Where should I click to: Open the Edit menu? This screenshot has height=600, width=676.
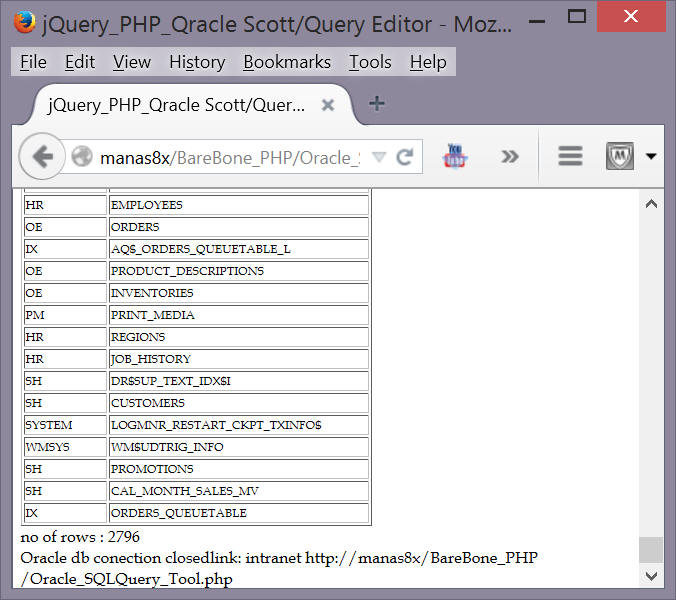(x=80, y=62)
